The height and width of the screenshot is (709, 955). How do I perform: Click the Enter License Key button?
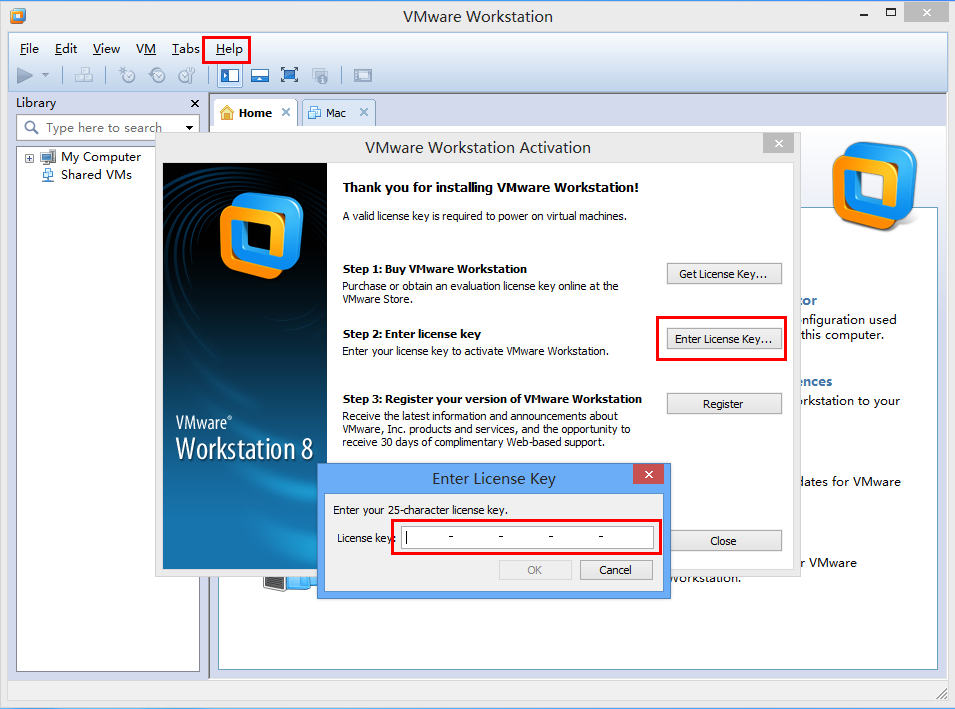pyautogui.click(x=724, y=339)
